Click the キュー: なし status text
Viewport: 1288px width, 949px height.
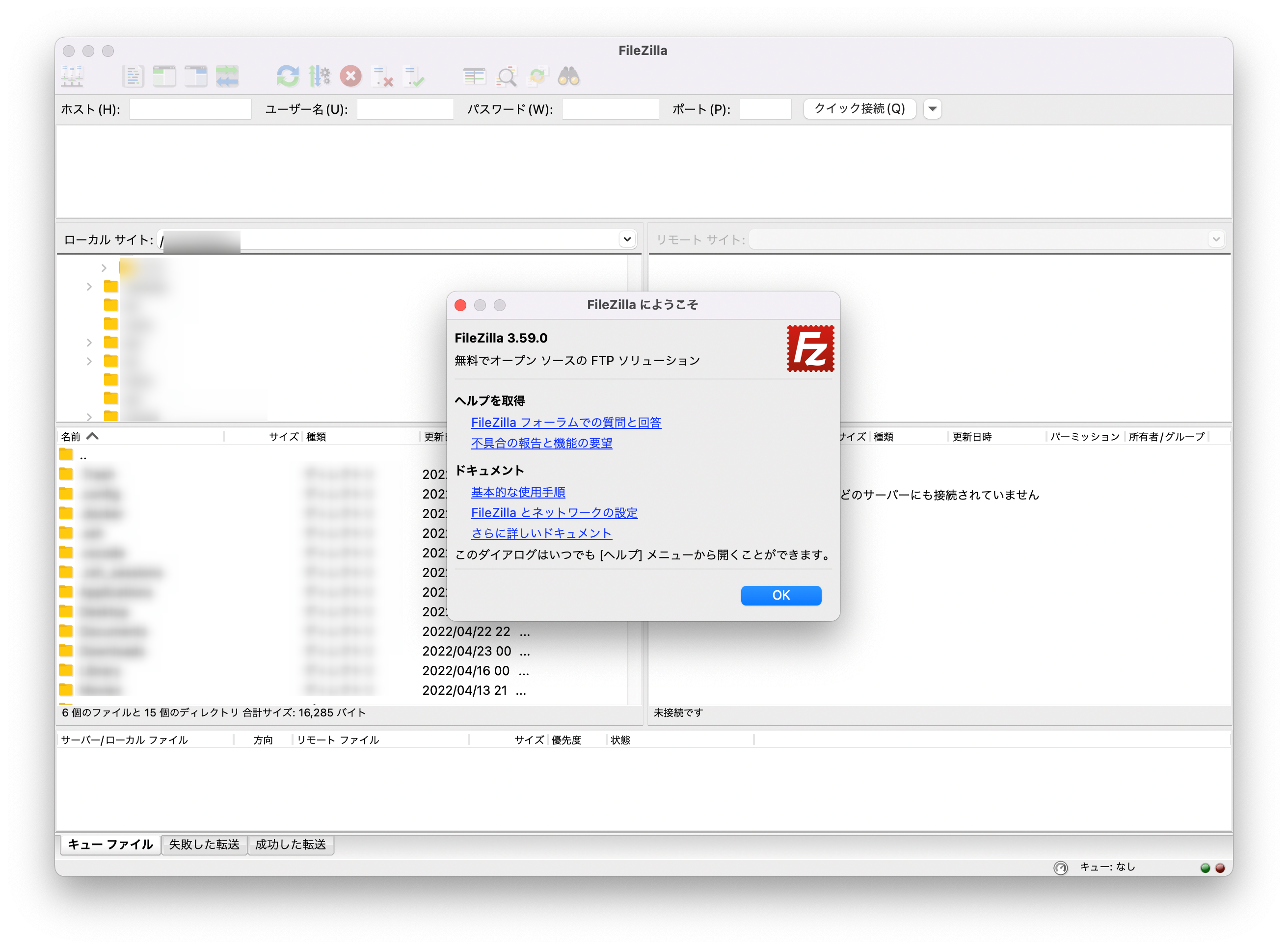(x=1107, y=867)
